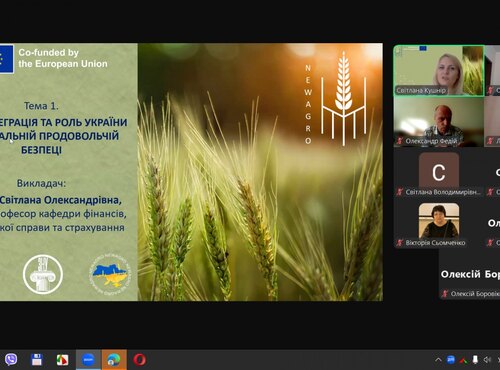This screenshot has width=500, height=370.
Task: Select Олександр Федій video tile
Action: tap(439, 122)
